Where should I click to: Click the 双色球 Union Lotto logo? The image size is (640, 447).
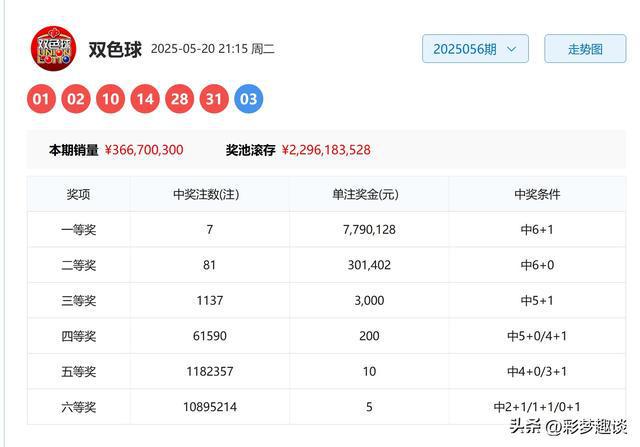[53, 49]
